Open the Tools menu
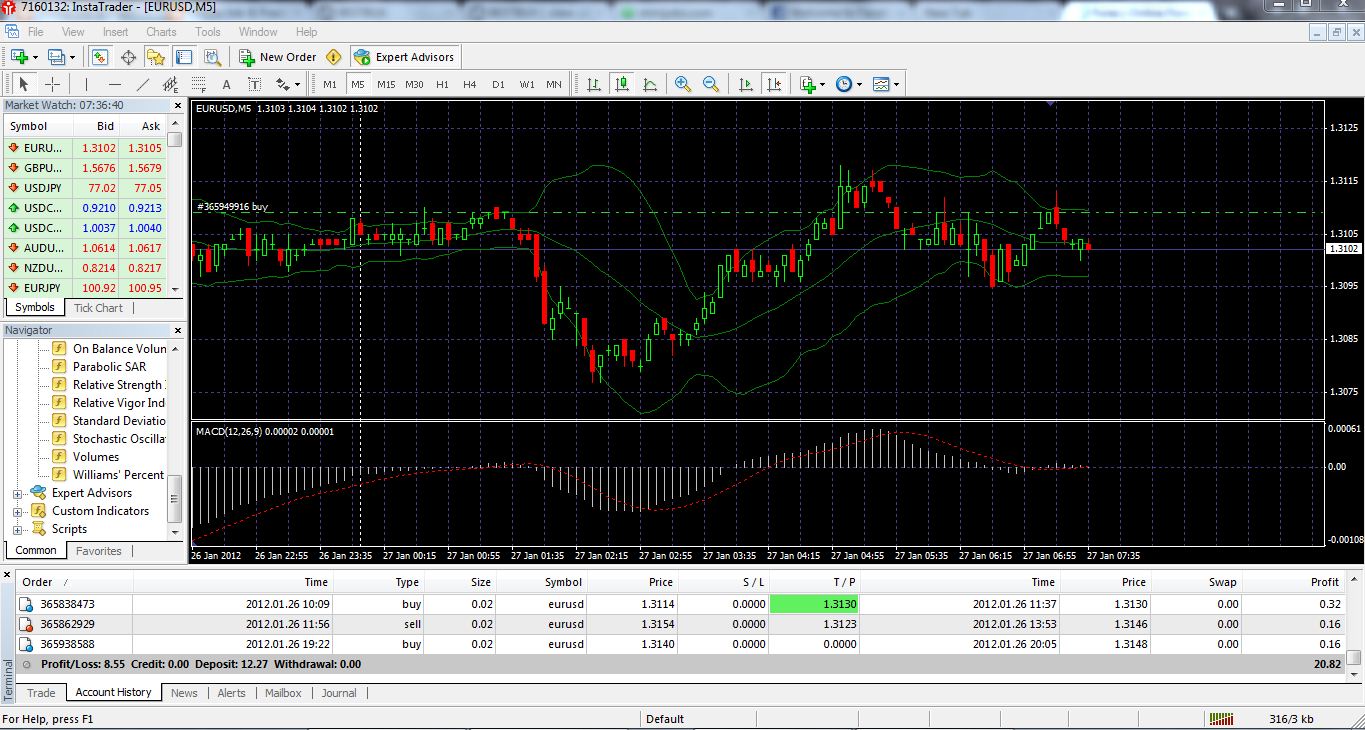 tap(208, 32)
